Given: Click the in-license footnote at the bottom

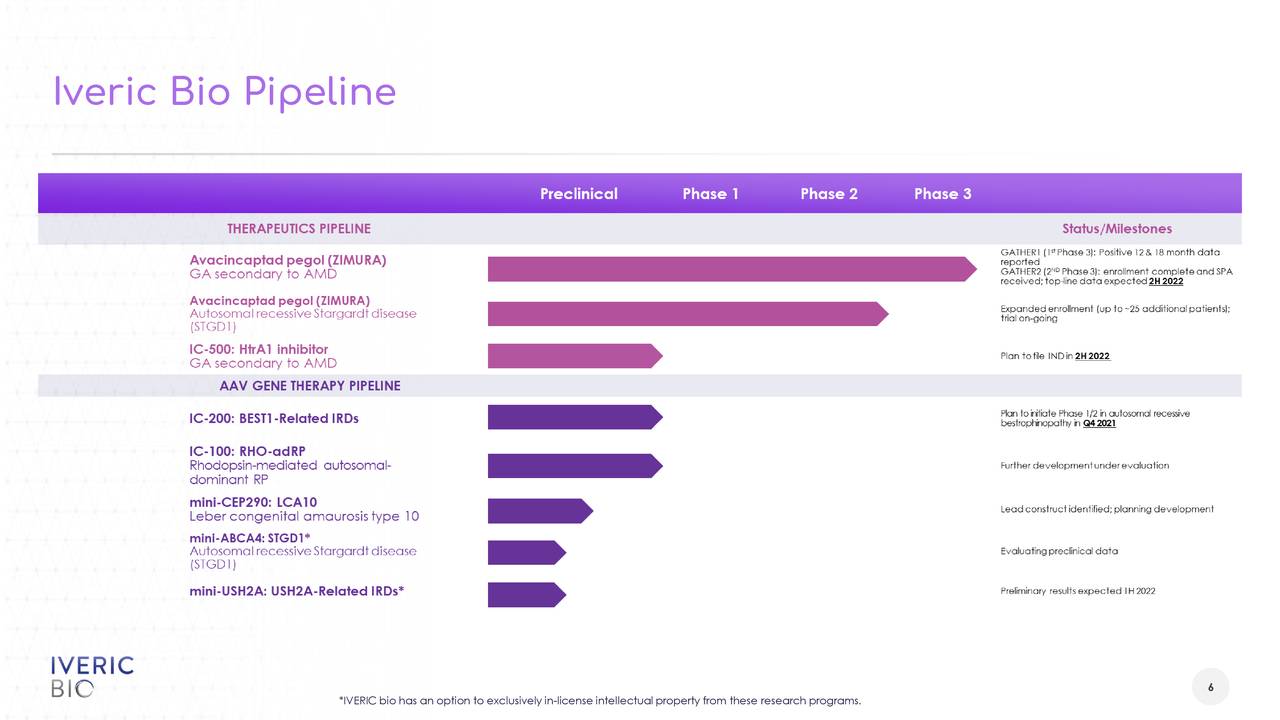Looking at the screenshot, I should (x=600, y=700).
